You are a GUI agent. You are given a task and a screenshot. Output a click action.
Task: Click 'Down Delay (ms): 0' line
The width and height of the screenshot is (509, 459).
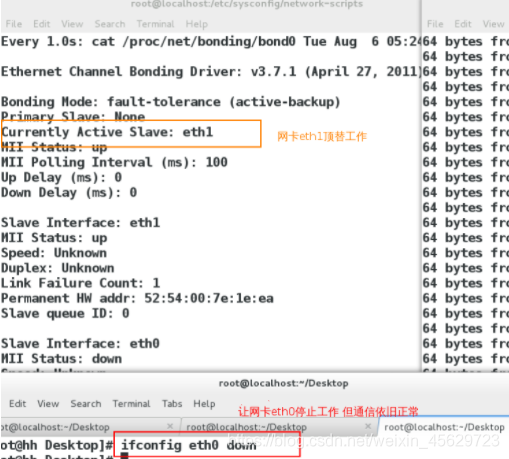pyautogui.click(x=69, y=193)
